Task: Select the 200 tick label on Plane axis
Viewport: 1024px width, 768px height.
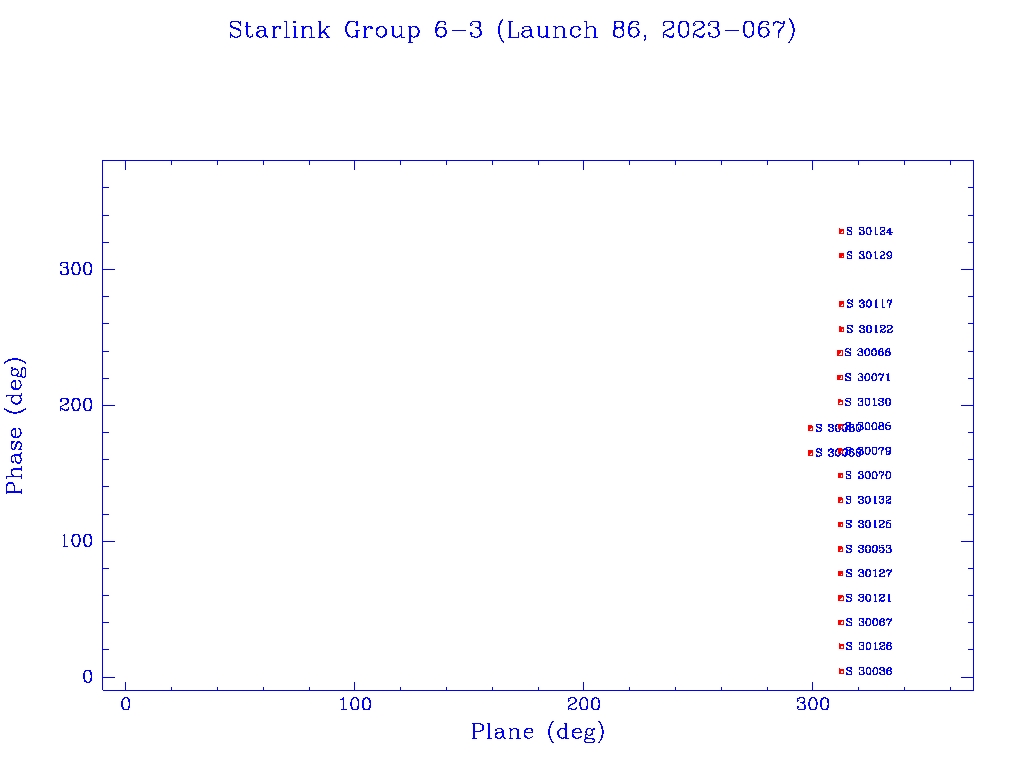Action: (583, 704)
